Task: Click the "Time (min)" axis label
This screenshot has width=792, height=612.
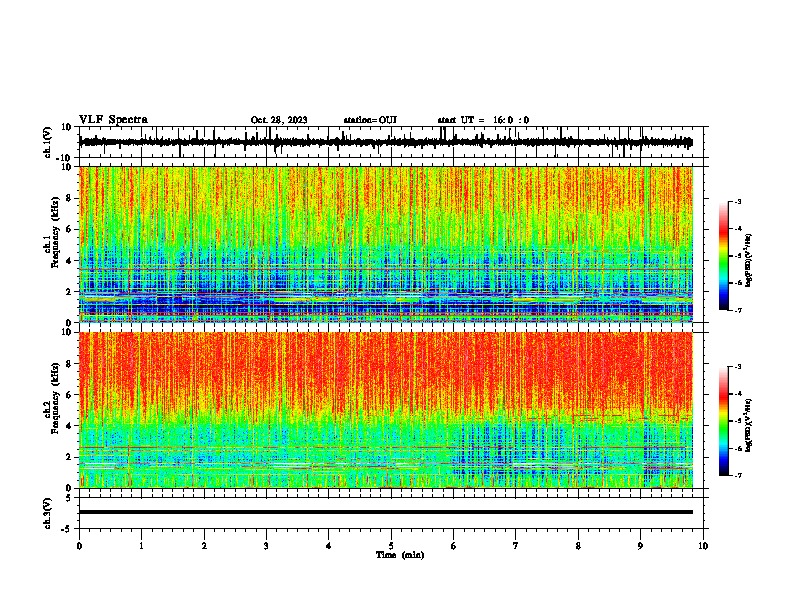Action: [x=400, y=555]
